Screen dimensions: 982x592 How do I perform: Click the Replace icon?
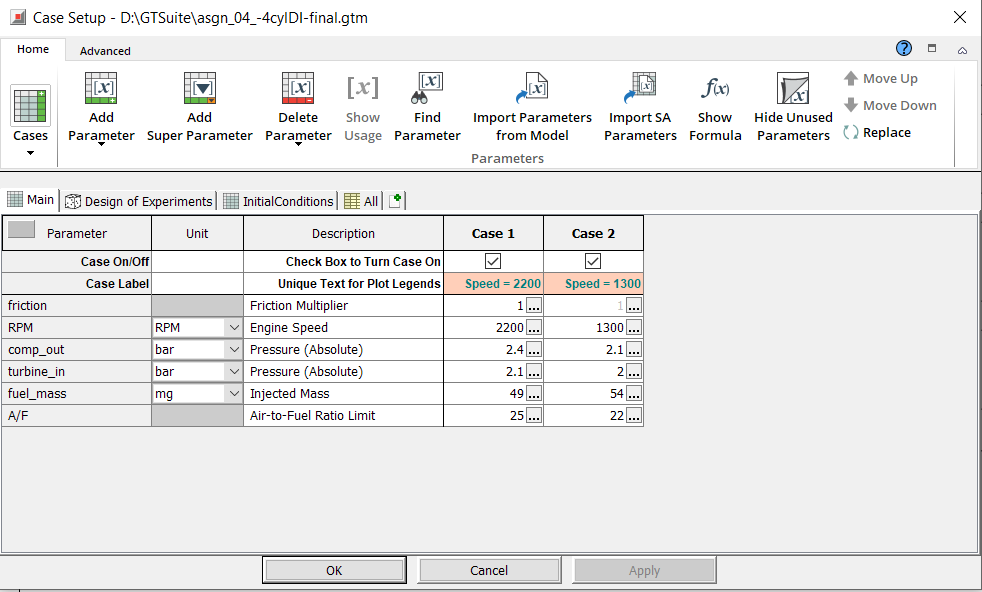click(850, 132)
